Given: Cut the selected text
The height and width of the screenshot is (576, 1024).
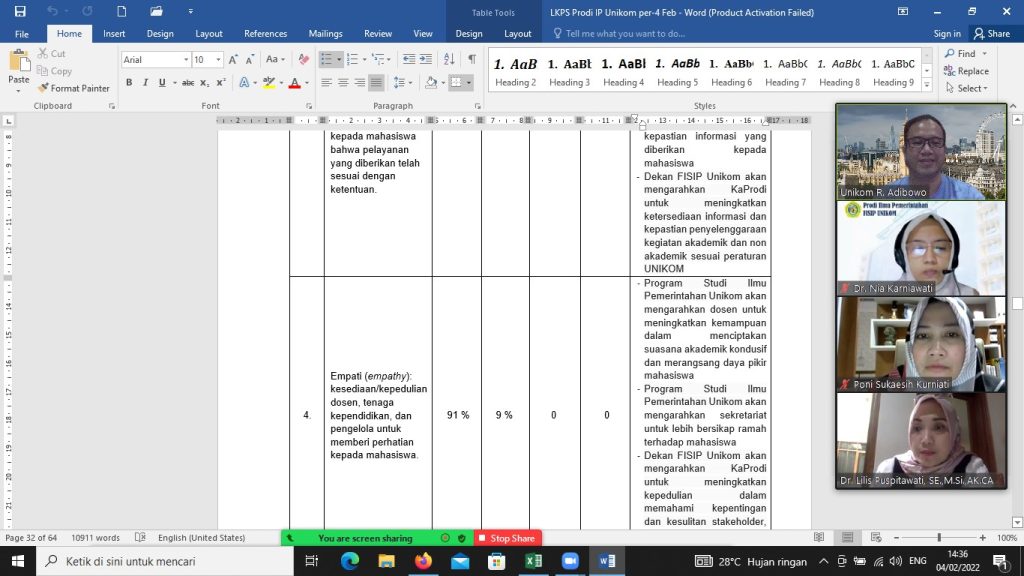Looking at the screenshot, I should coord(52,54).
